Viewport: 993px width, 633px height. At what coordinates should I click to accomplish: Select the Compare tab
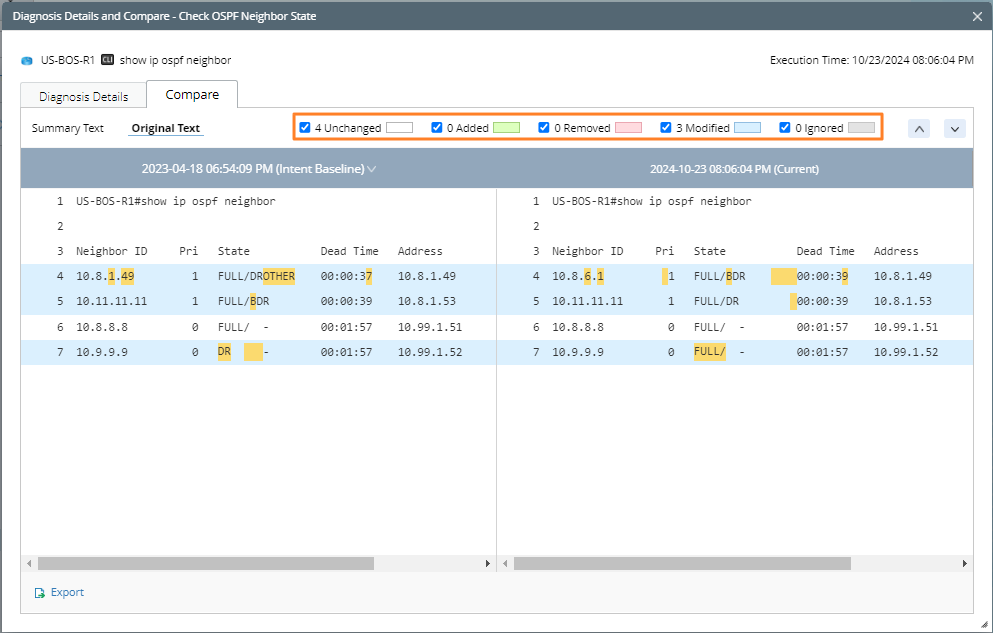tap(192, 95)
